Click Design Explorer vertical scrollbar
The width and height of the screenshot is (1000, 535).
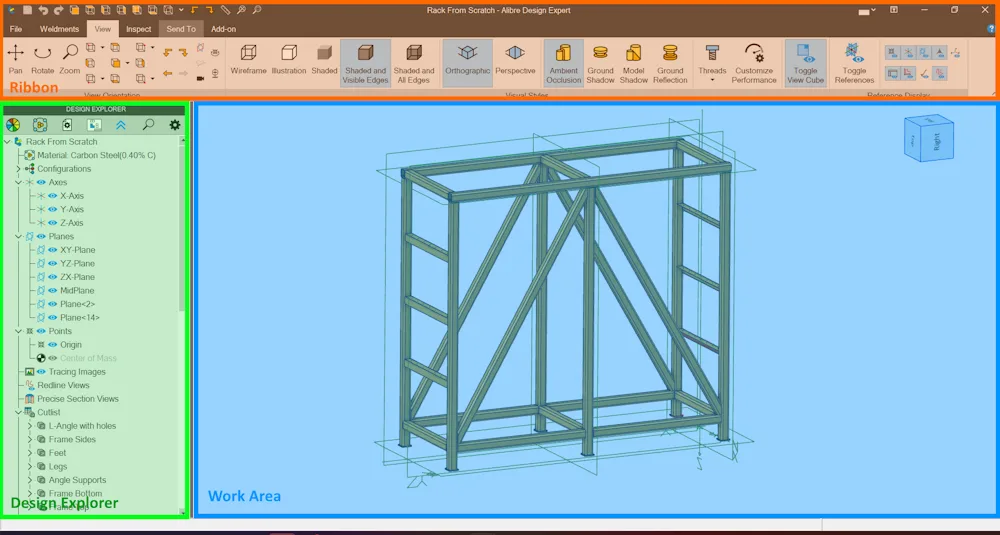[x=182, y=230]
